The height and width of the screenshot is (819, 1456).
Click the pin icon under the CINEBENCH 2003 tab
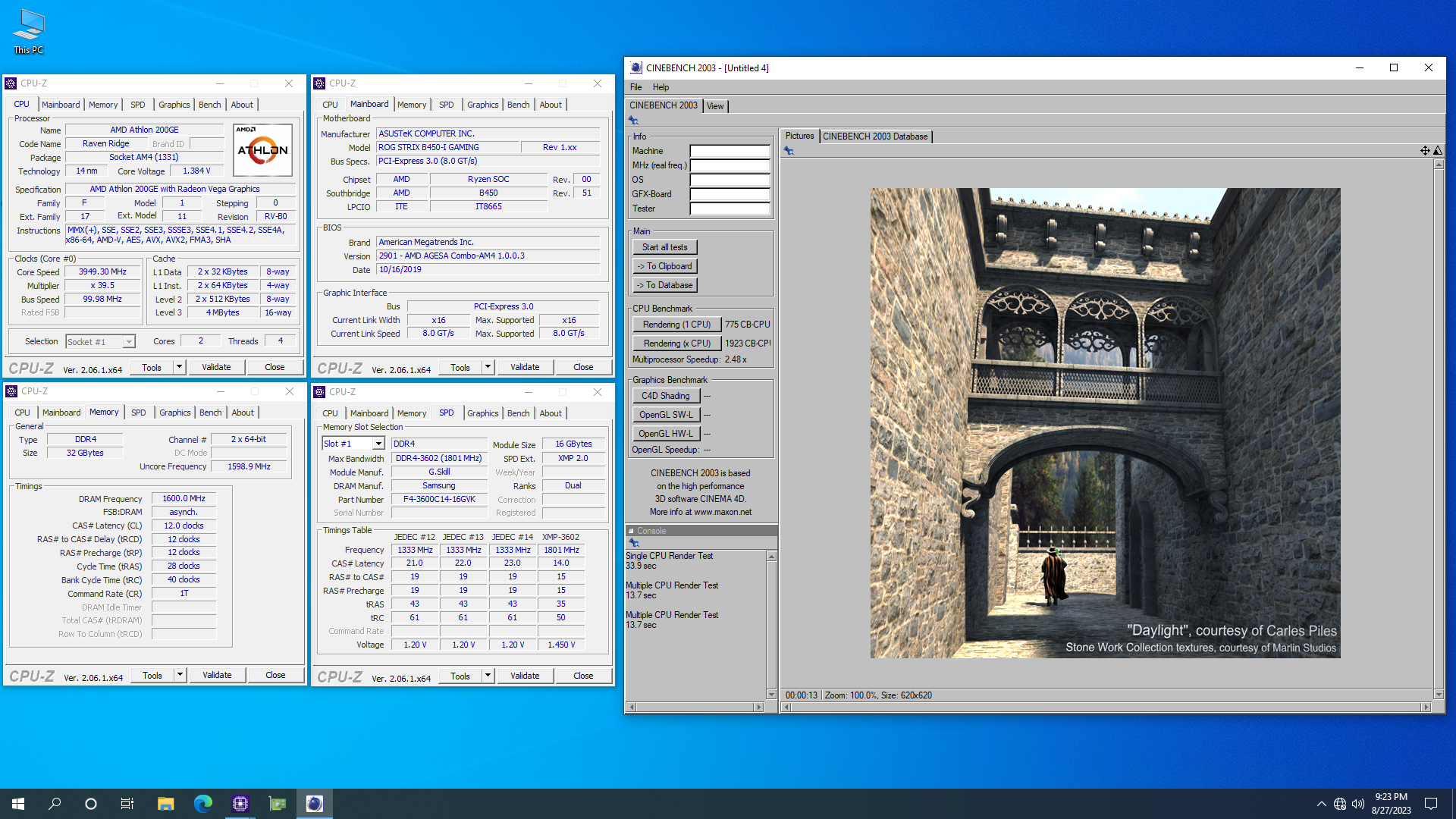(x=633, y=121)
